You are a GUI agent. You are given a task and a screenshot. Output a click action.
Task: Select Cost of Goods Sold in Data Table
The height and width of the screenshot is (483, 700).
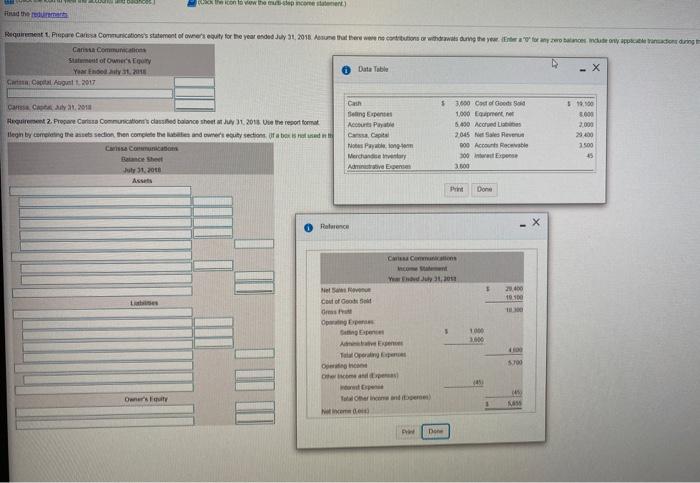coord(500,104)
